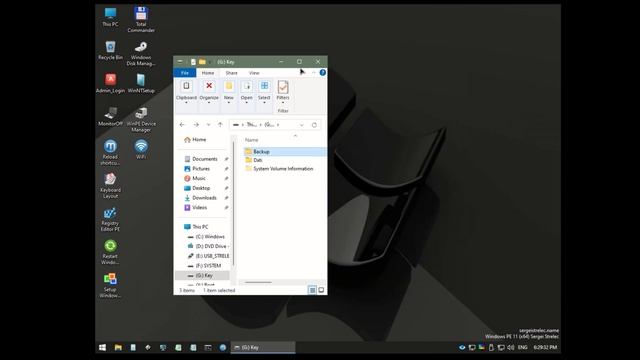
Task: Expand the Select ribbon group
Action: coord(264,93)
